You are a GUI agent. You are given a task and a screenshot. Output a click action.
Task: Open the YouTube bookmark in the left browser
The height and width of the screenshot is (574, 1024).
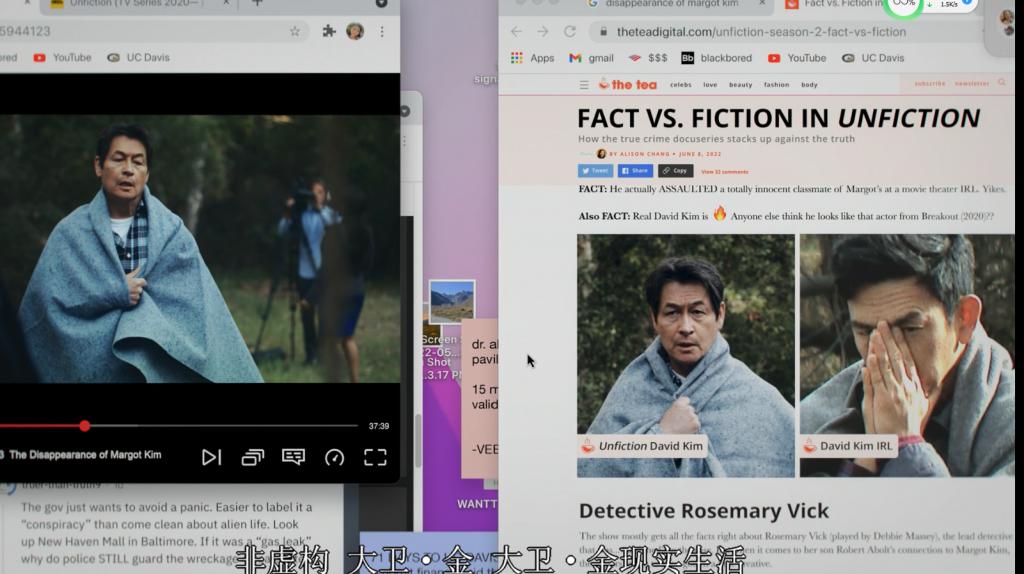(63, 57)
